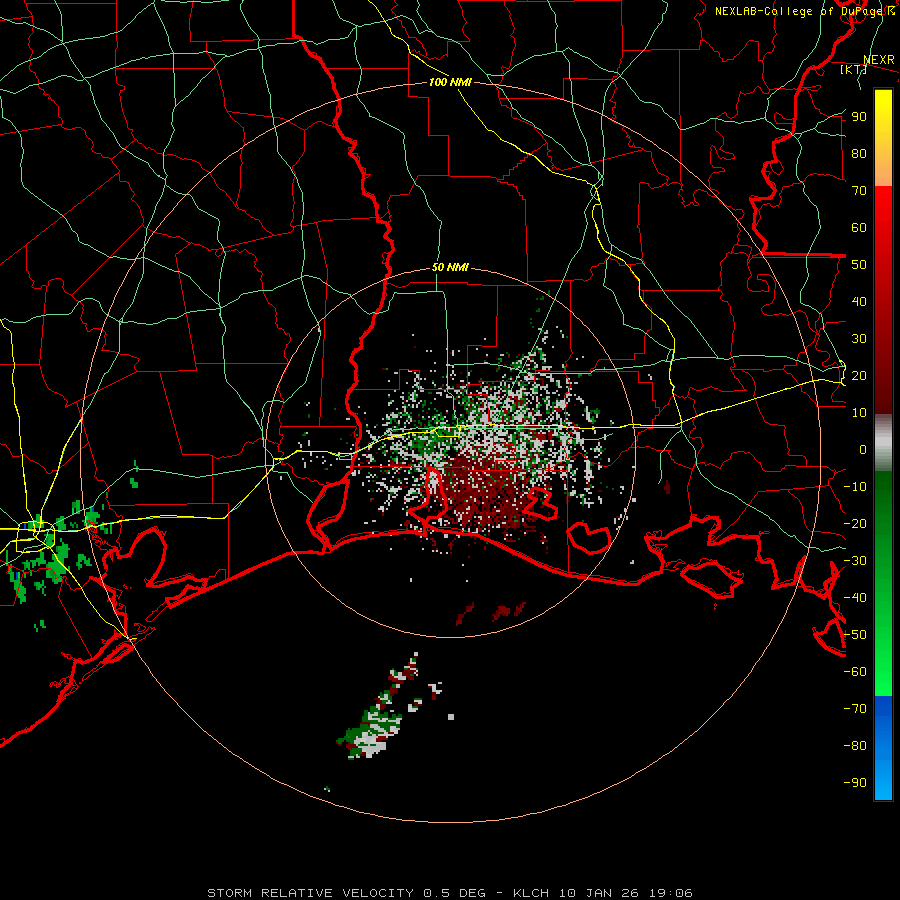Image resolution: width=900 pixels, height=900 pixels.
Task: Click the -80 scale value
Action: (855, 746)
